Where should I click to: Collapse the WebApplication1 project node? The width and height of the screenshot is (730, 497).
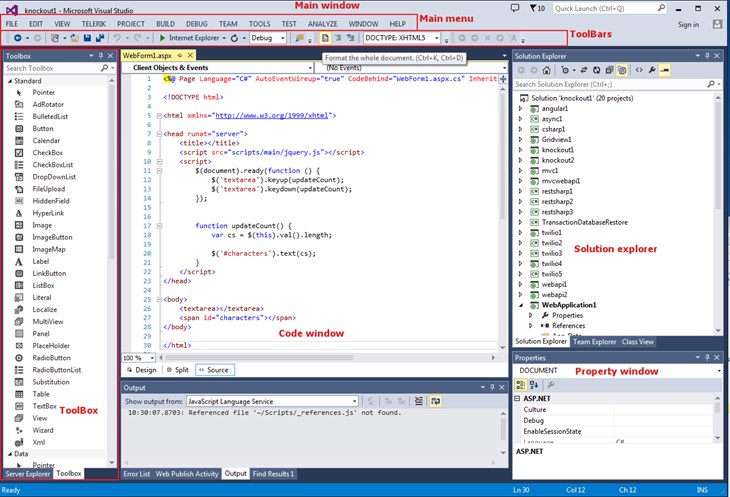pos(521,305)
